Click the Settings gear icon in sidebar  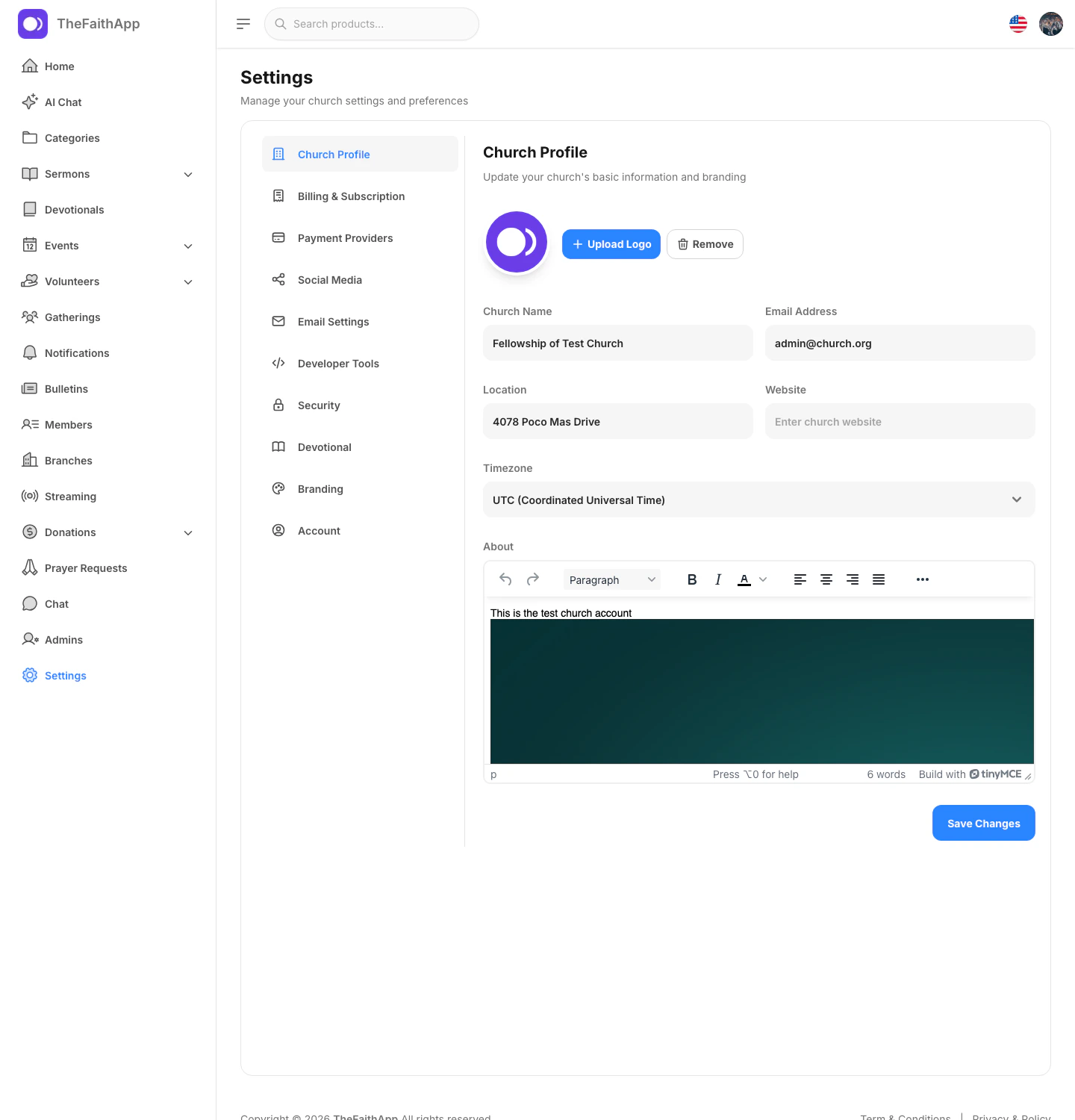tap(30, 675)
